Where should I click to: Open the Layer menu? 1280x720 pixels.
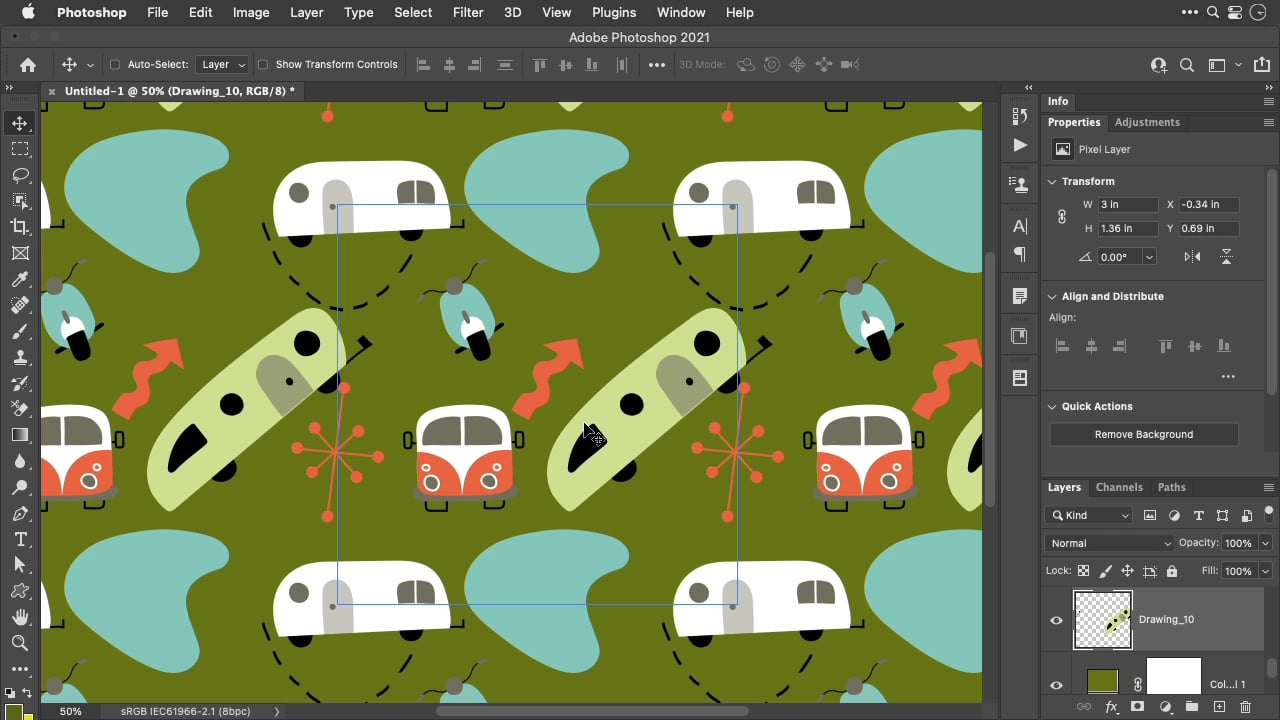(x=306, y=12)
